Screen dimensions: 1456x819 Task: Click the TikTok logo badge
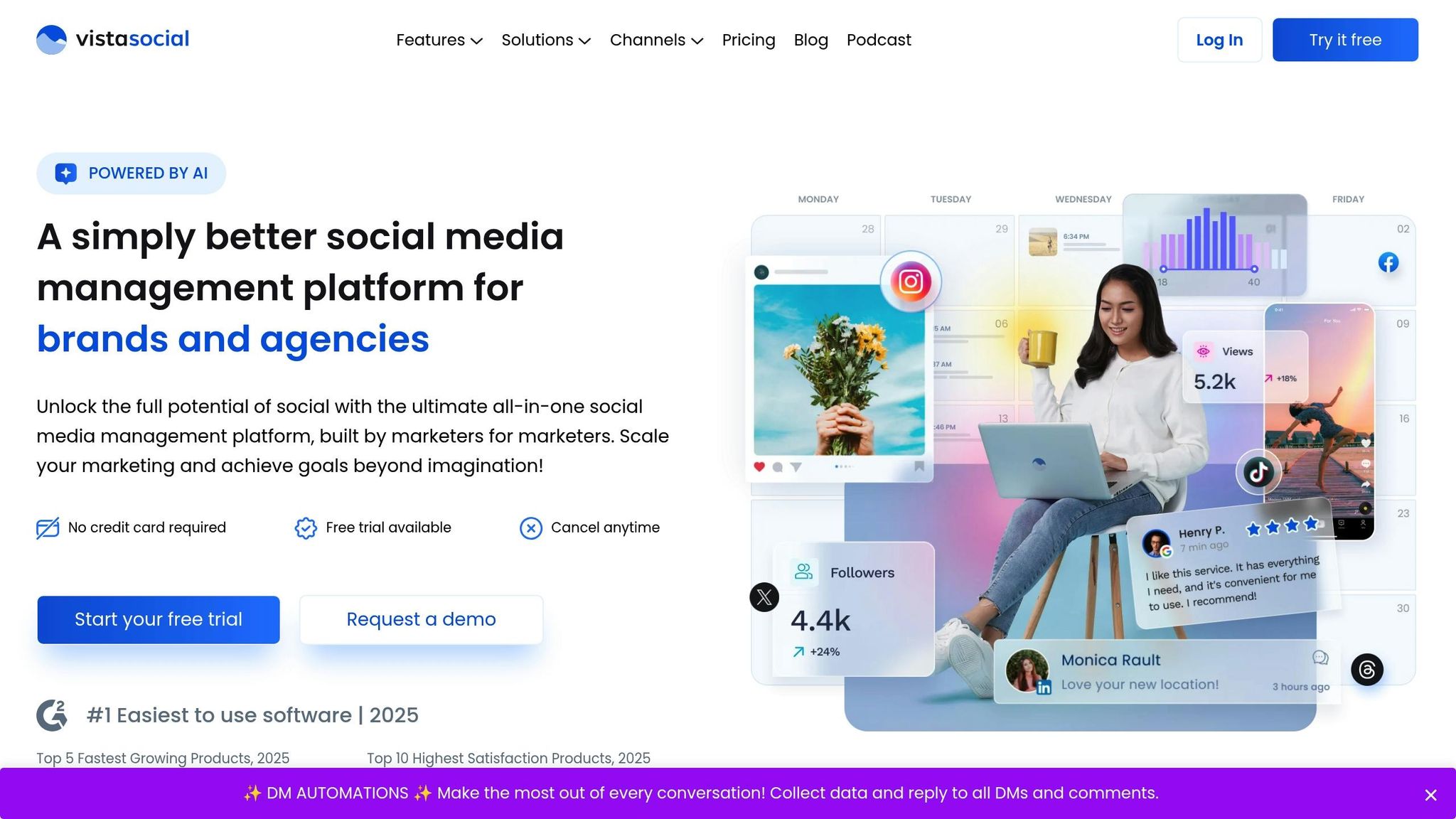(x=1258, y=472)
